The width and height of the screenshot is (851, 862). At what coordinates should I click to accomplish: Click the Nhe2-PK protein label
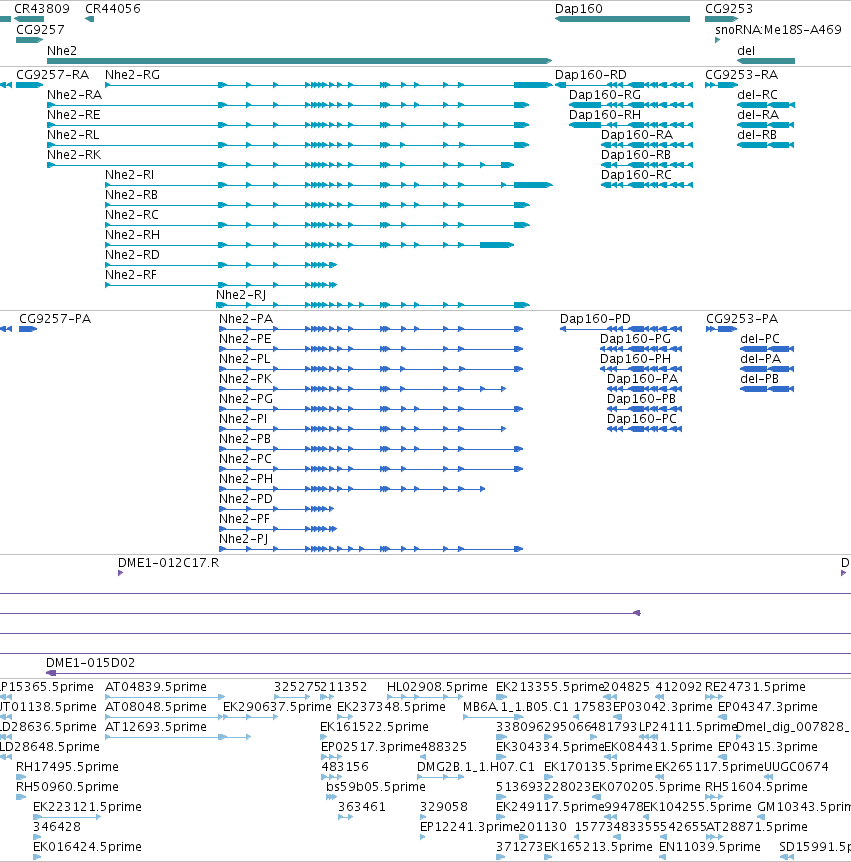pyautogui.click(x=245, y=379)
